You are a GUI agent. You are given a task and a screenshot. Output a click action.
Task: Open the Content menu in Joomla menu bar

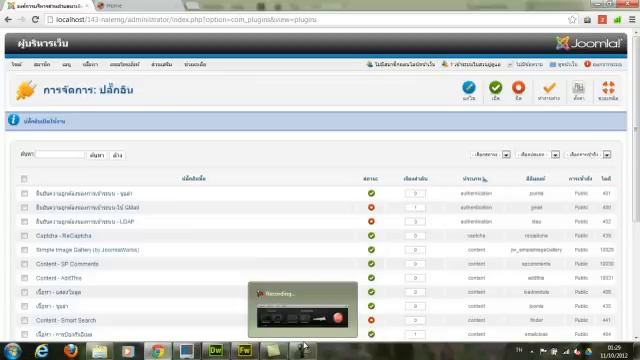click(x=90, y=64)
